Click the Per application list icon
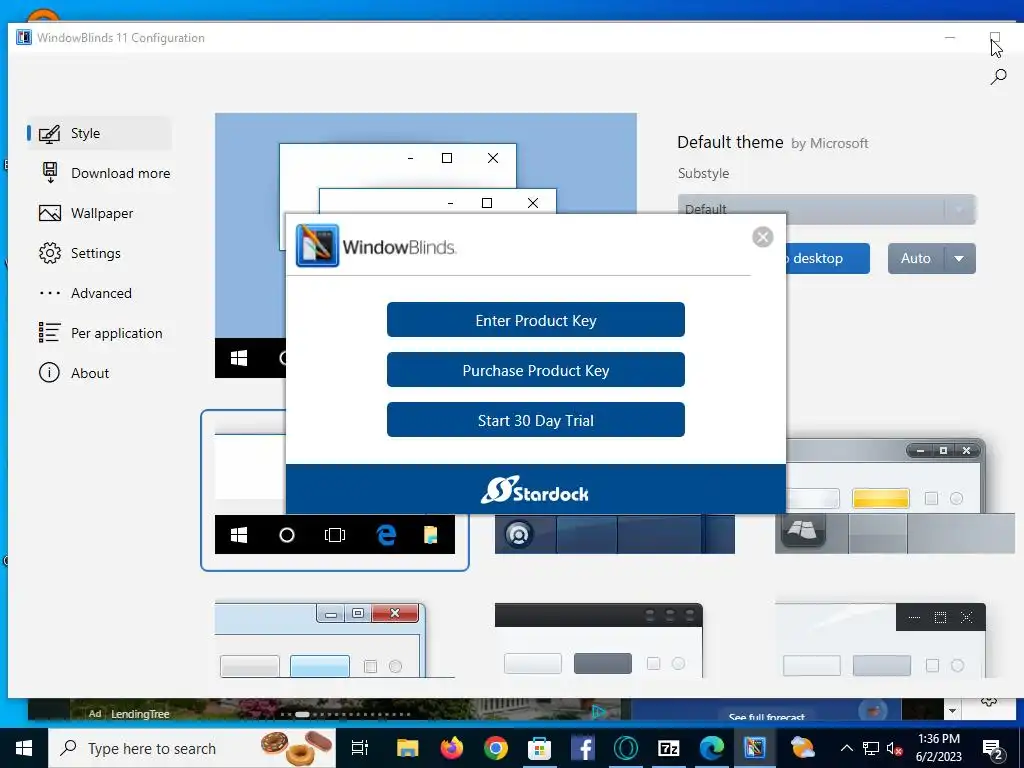The height and width of the screenshot is (768, 1024). (50, 332)
